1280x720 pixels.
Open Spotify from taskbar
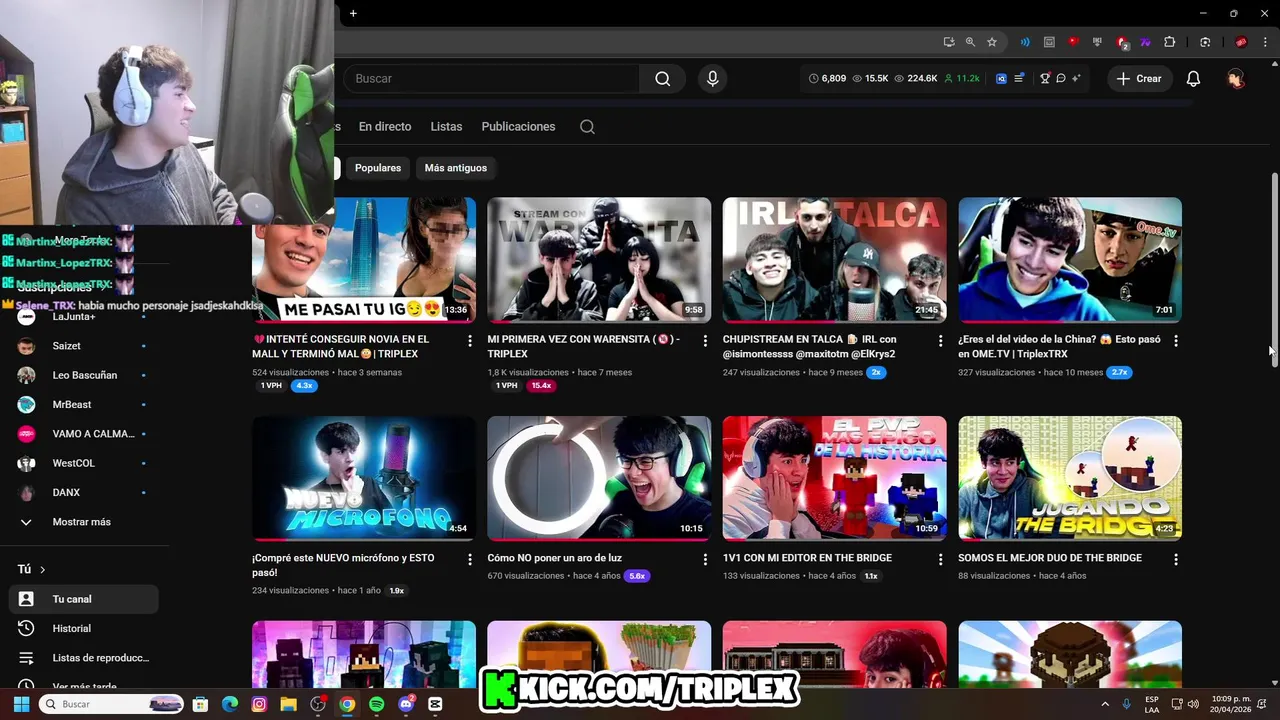click(376, 704)
